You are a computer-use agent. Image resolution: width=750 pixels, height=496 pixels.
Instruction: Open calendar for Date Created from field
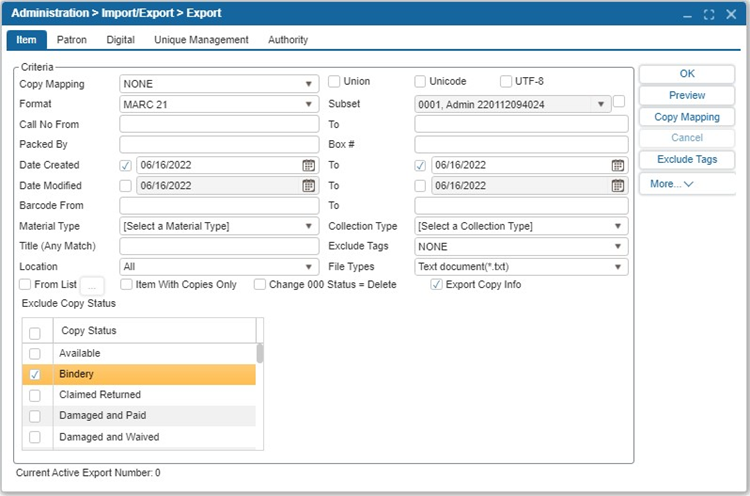click(309, 165)
